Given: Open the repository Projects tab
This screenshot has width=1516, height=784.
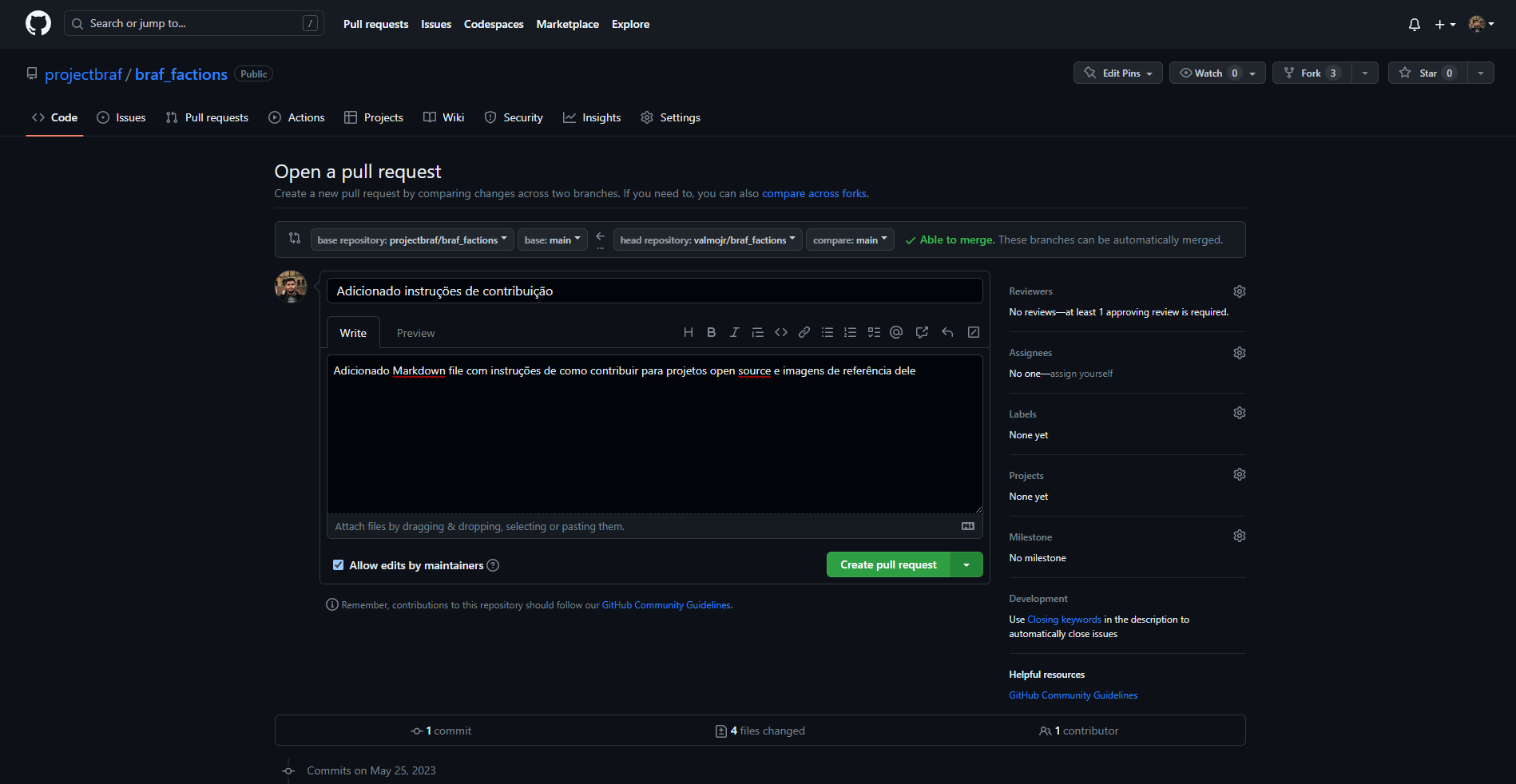Looking at the screenshot, I should coord(374,117).
